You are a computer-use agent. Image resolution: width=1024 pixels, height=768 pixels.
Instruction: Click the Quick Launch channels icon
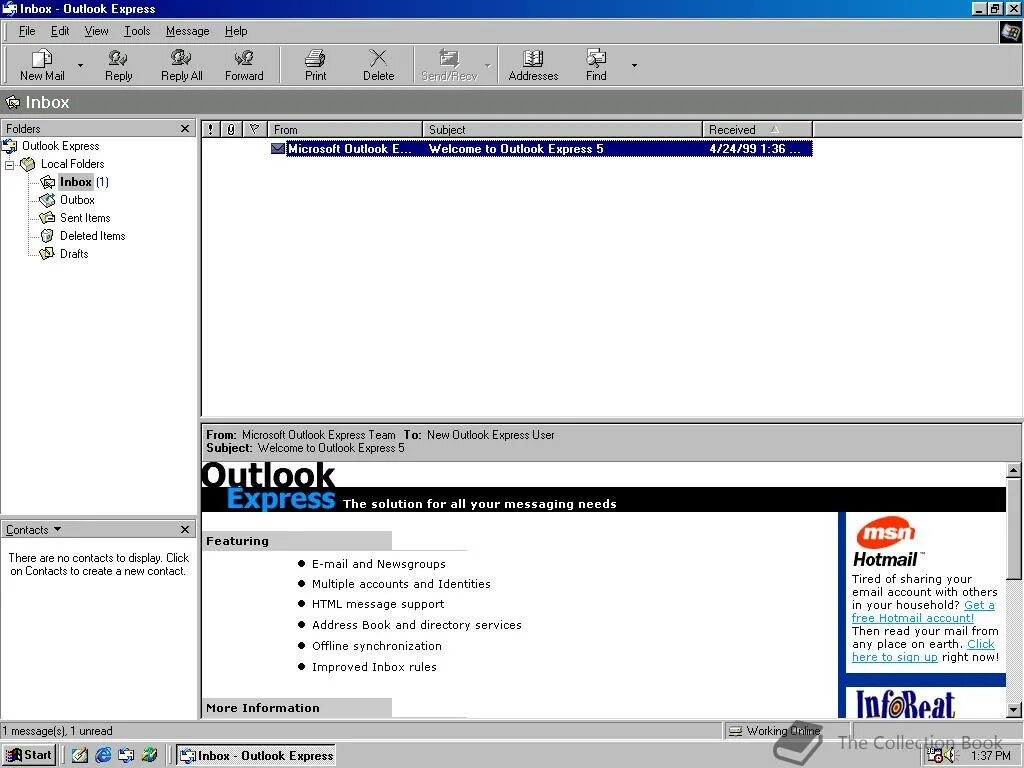[150, 755]
